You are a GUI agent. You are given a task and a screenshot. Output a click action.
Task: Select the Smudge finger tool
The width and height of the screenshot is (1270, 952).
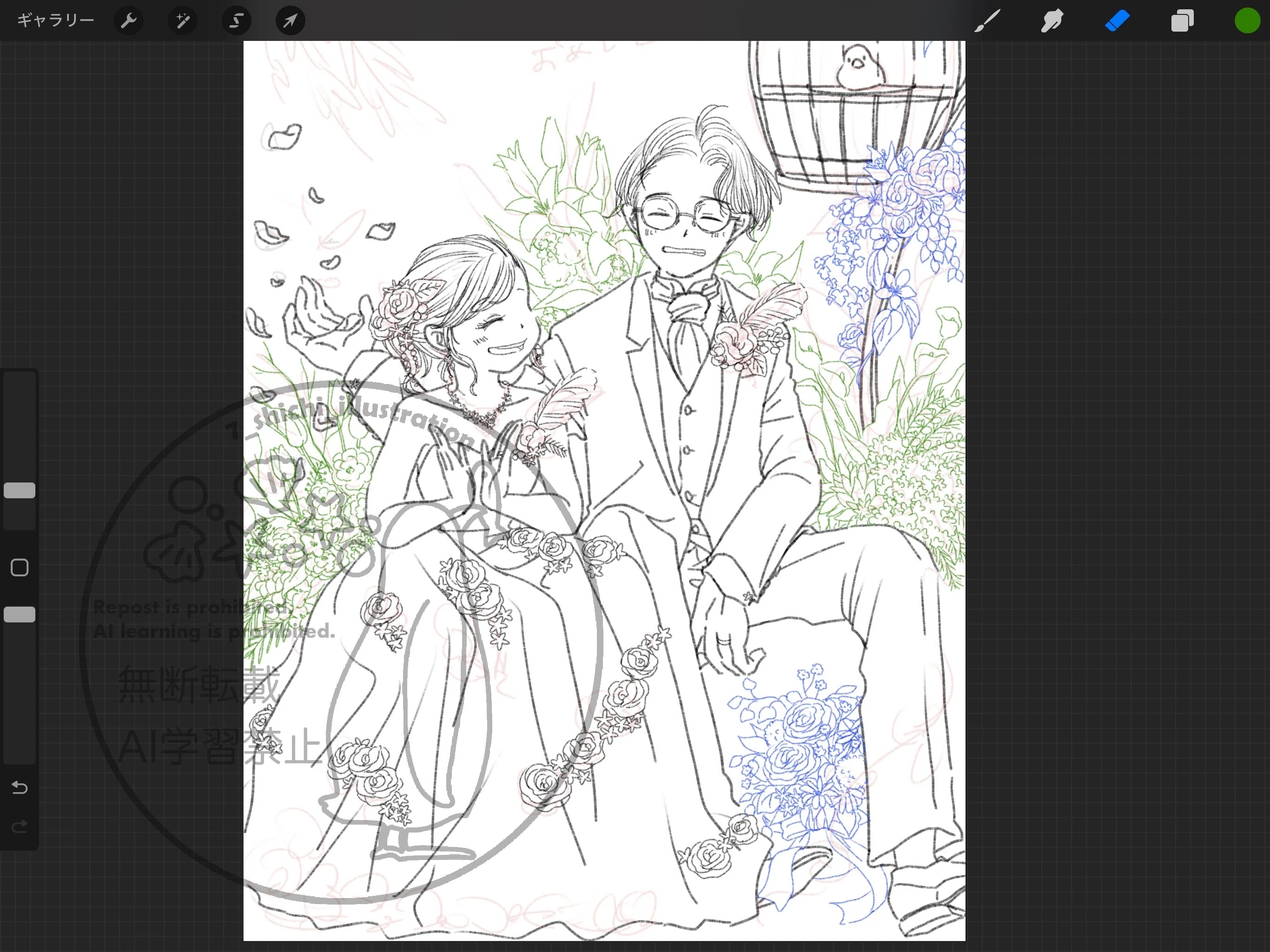click(x=1052, y=20)
